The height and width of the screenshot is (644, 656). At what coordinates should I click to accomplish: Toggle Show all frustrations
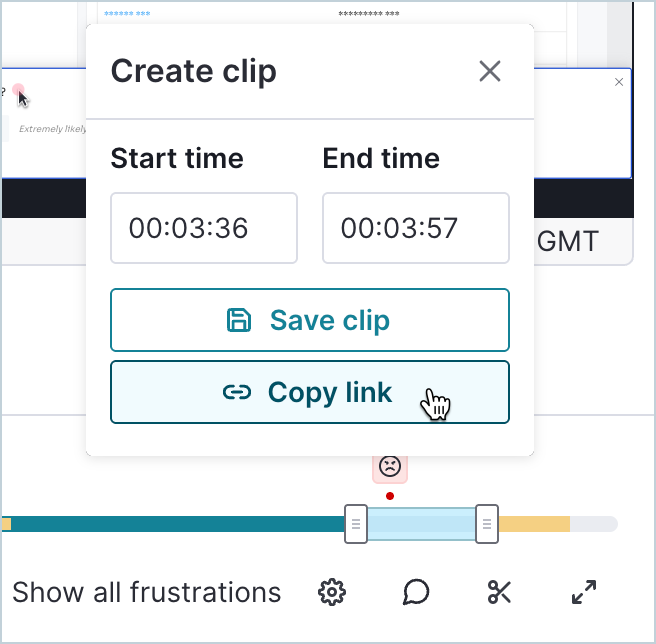coord(146,592)
